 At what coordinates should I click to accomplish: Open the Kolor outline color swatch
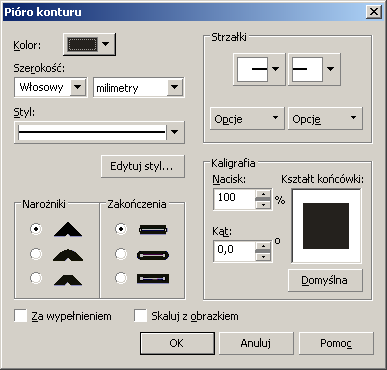click(89, 44)
